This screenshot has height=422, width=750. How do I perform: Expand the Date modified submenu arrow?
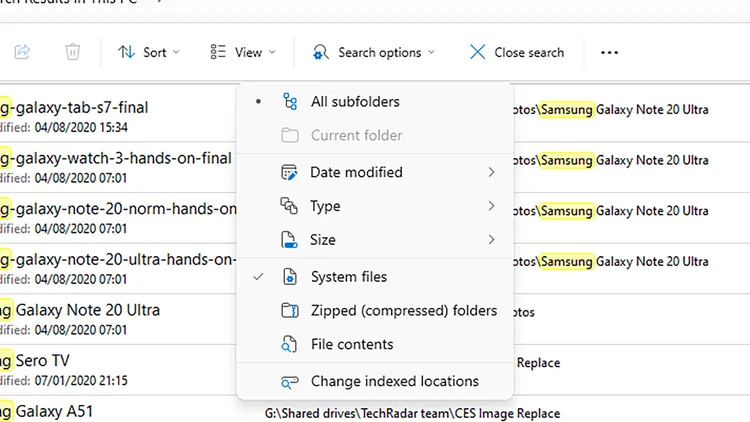491,173
